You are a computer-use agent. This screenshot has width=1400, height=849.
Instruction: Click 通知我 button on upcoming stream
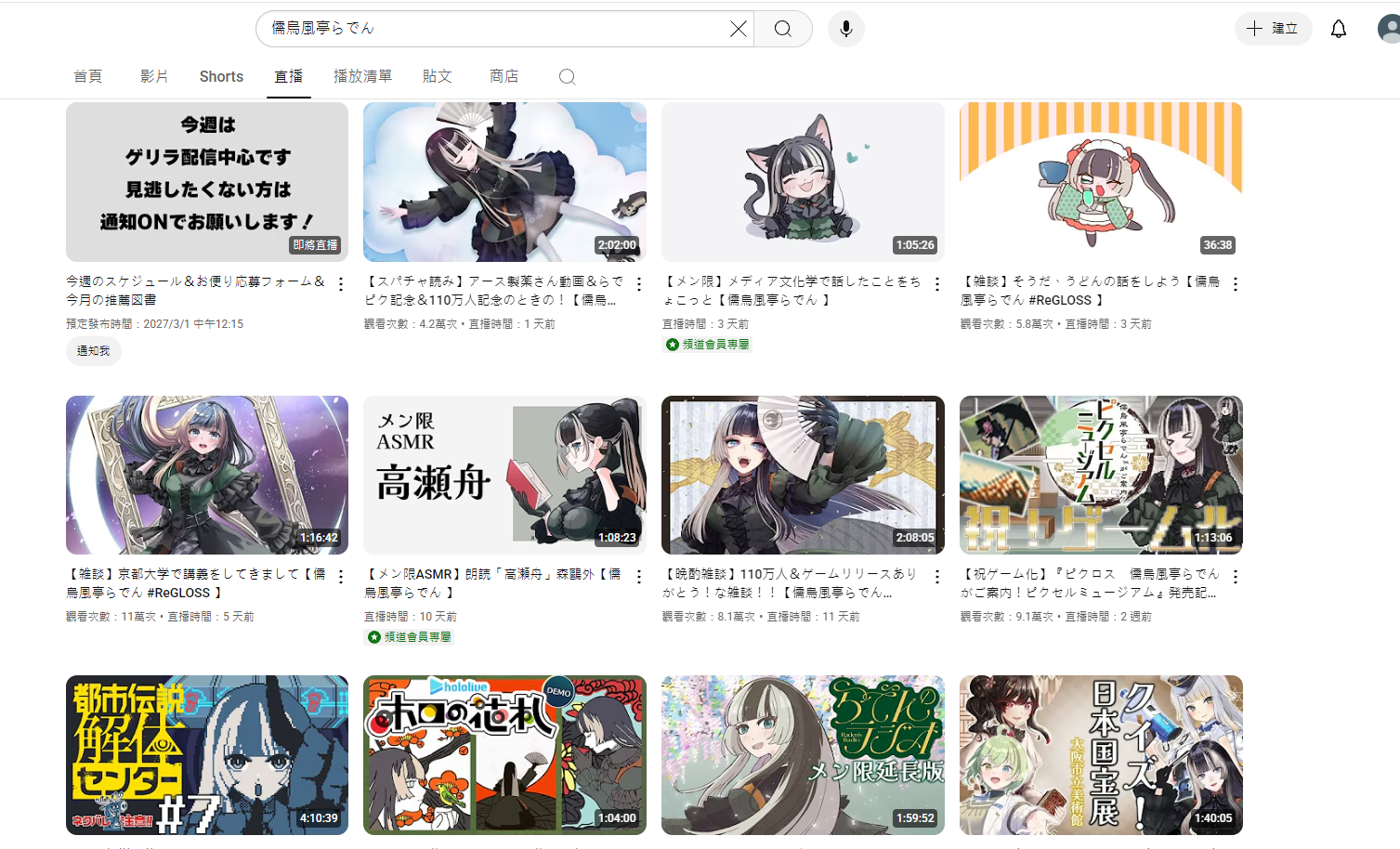[93, 351]
